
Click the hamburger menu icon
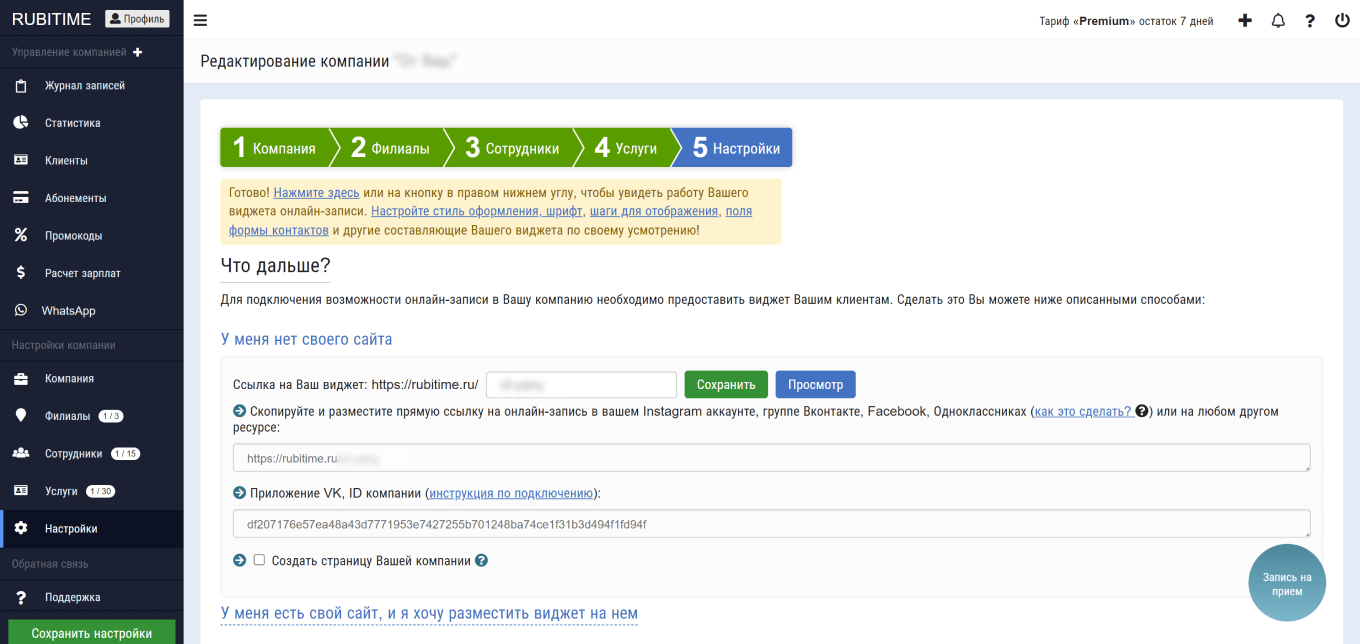pyautogui.click(x=201, y=20)
